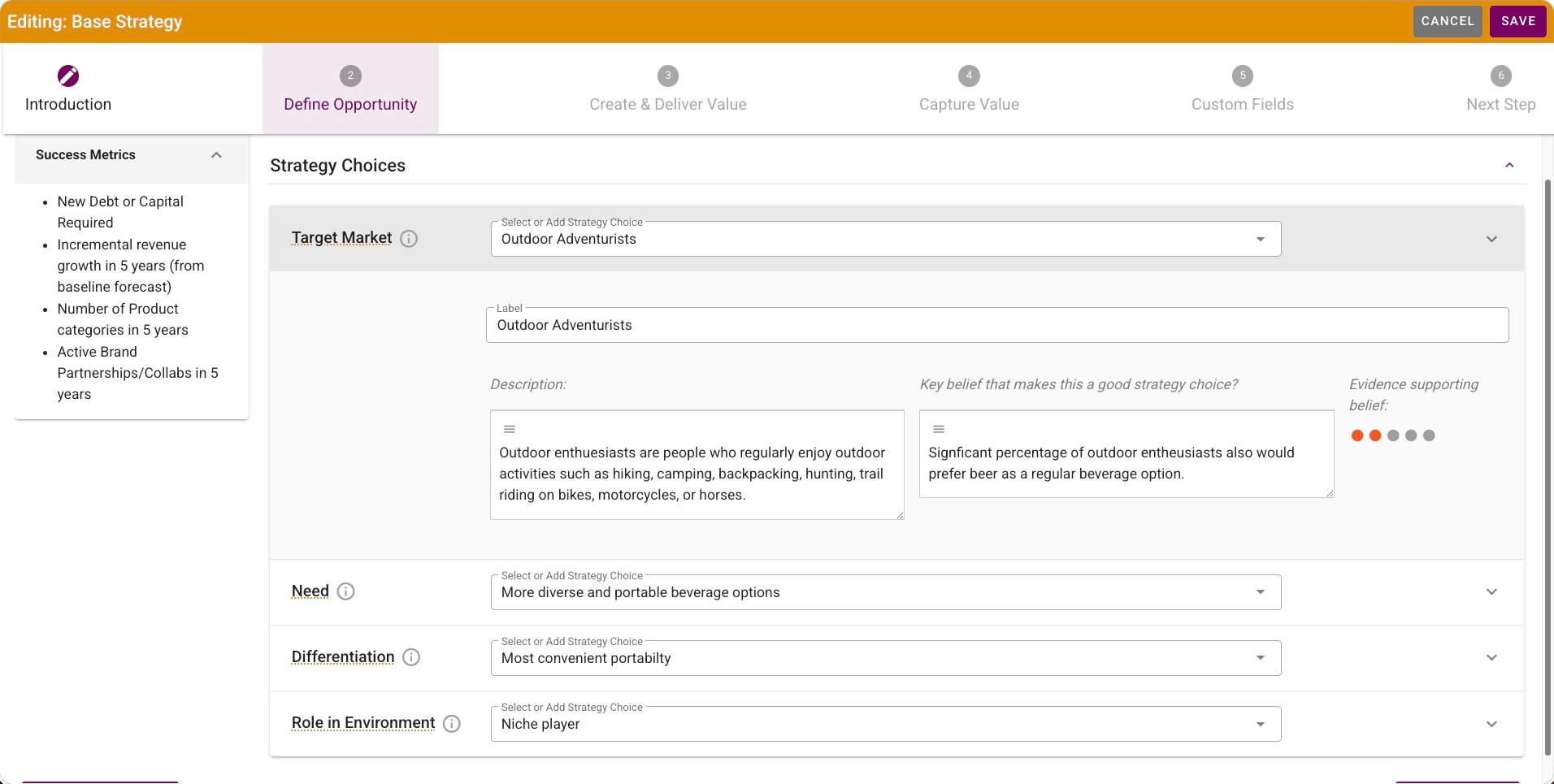1554x784 pixels.
Task: Click step 4 circle icon
Action: [x=969, y=76]
